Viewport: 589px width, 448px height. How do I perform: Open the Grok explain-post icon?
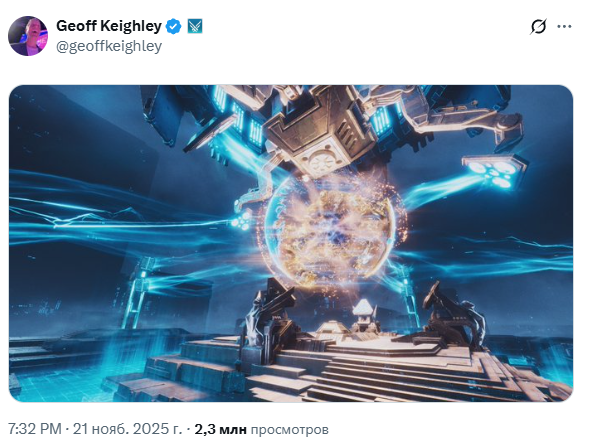coord(538,27)
